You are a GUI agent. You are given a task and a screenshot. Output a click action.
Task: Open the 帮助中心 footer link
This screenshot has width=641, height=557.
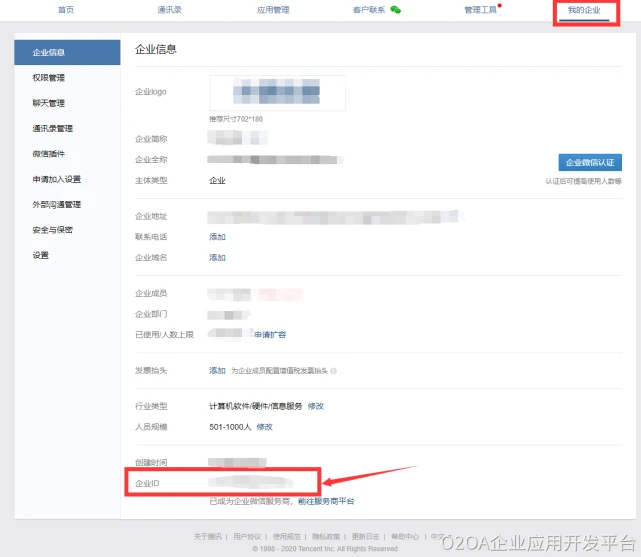point(405,536)
